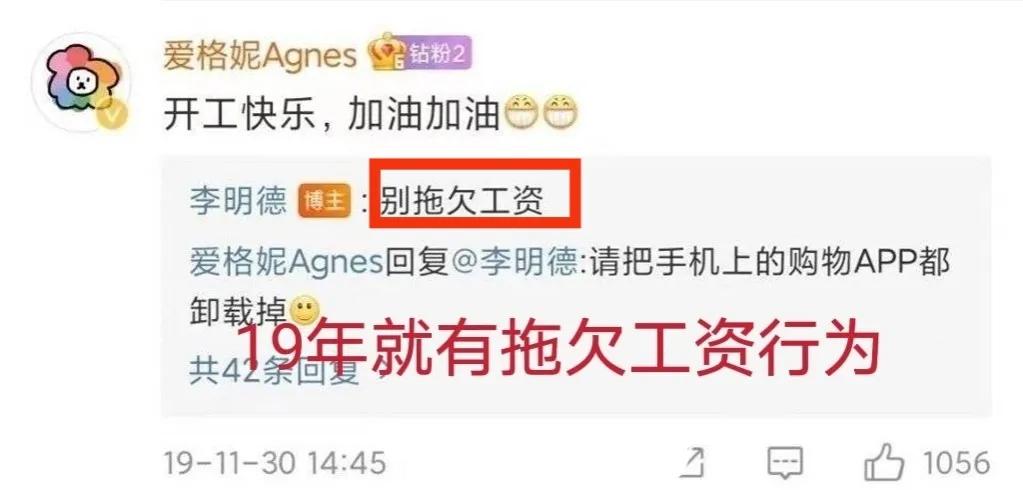Viewport: 1023px width, 490px height.
Task: Click the 19-11-30 14:45 timestamp
Action: coord(273,463)
